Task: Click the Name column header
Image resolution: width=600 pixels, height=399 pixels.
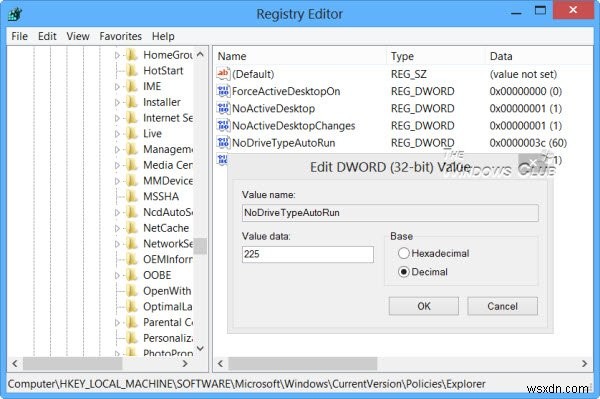Action: [x=300, y=56]
